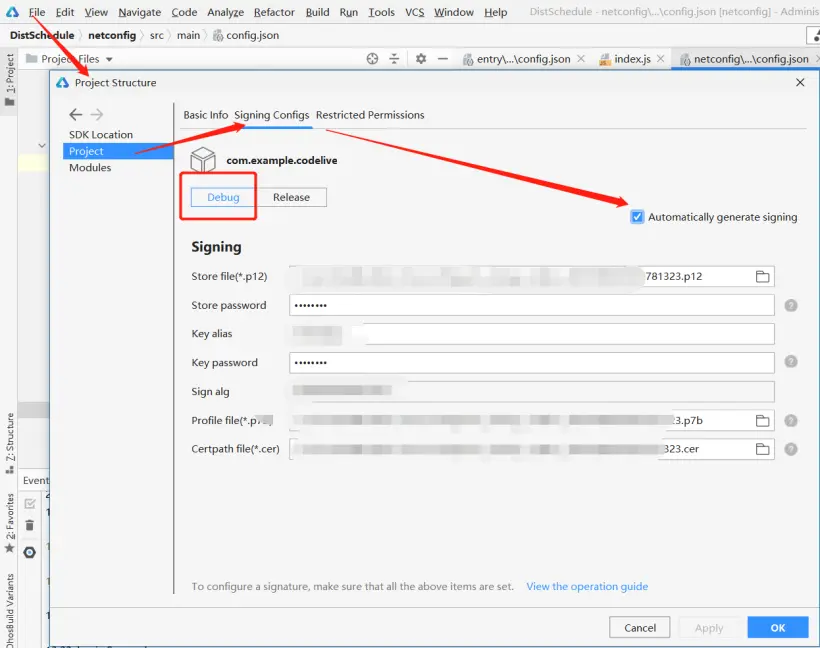Click the Key alias field

(531, 334)
